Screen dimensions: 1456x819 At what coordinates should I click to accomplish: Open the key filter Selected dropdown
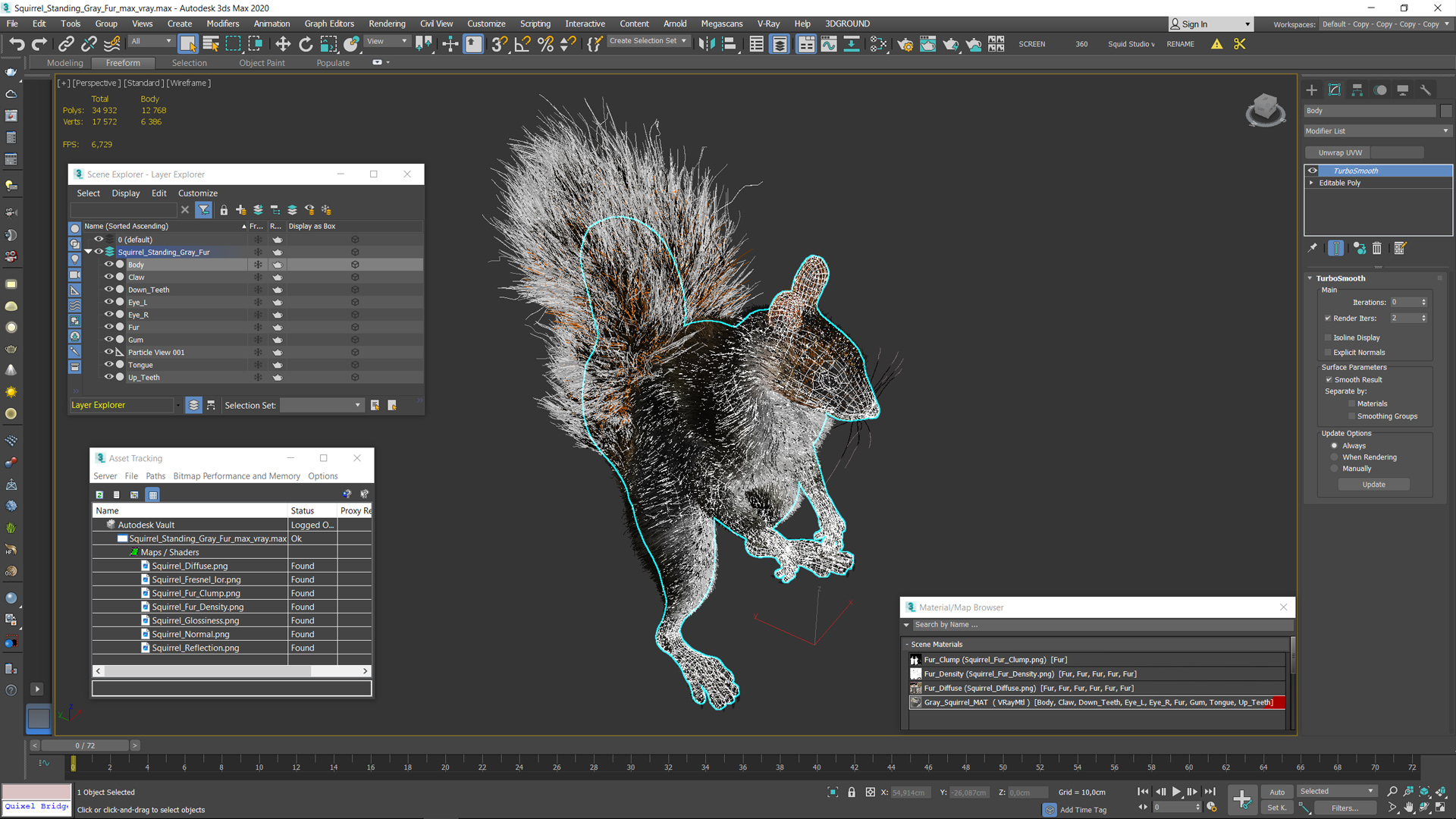coord(1337,792)
